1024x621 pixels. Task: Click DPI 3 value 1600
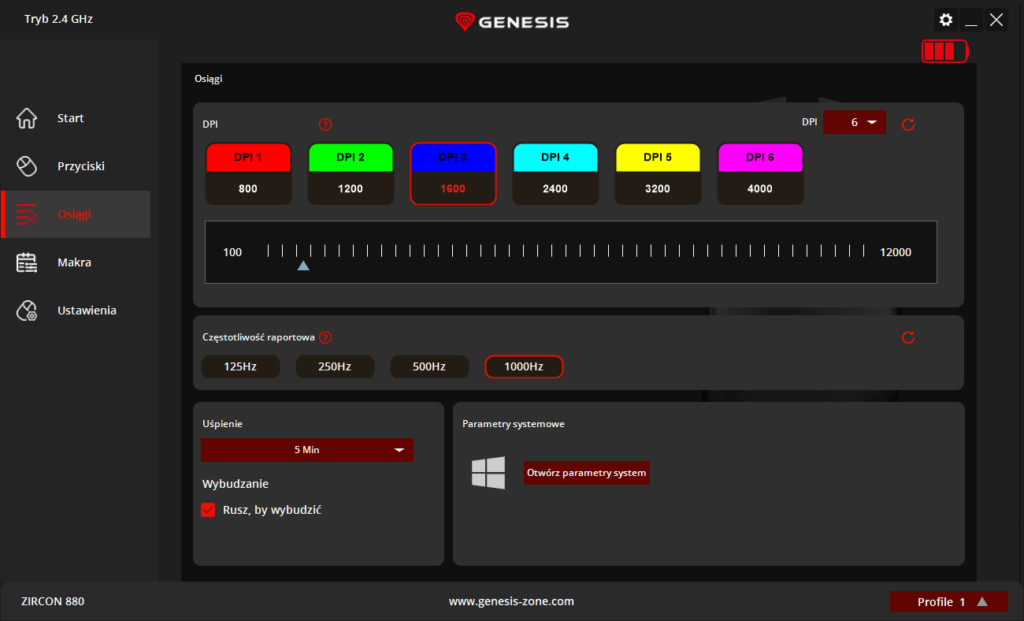click(x=453, y=189)
